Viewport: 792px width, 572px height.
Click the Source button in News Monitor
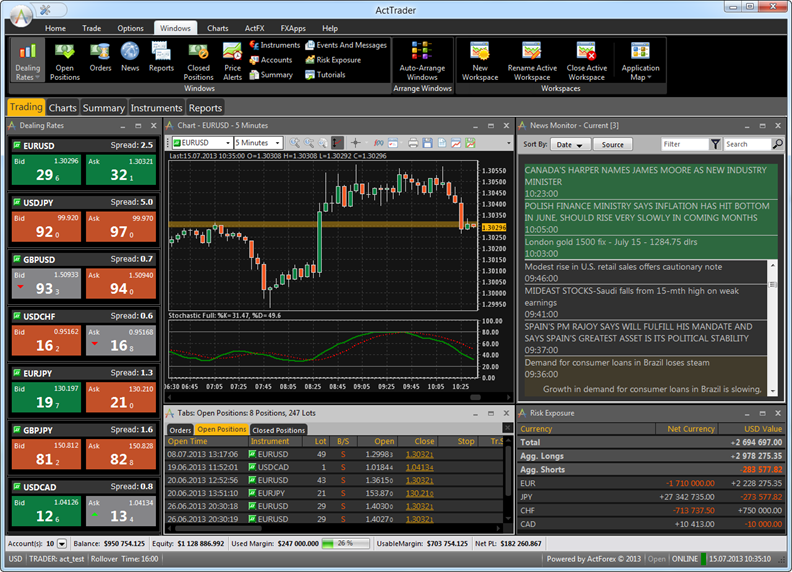coord(613,144)
